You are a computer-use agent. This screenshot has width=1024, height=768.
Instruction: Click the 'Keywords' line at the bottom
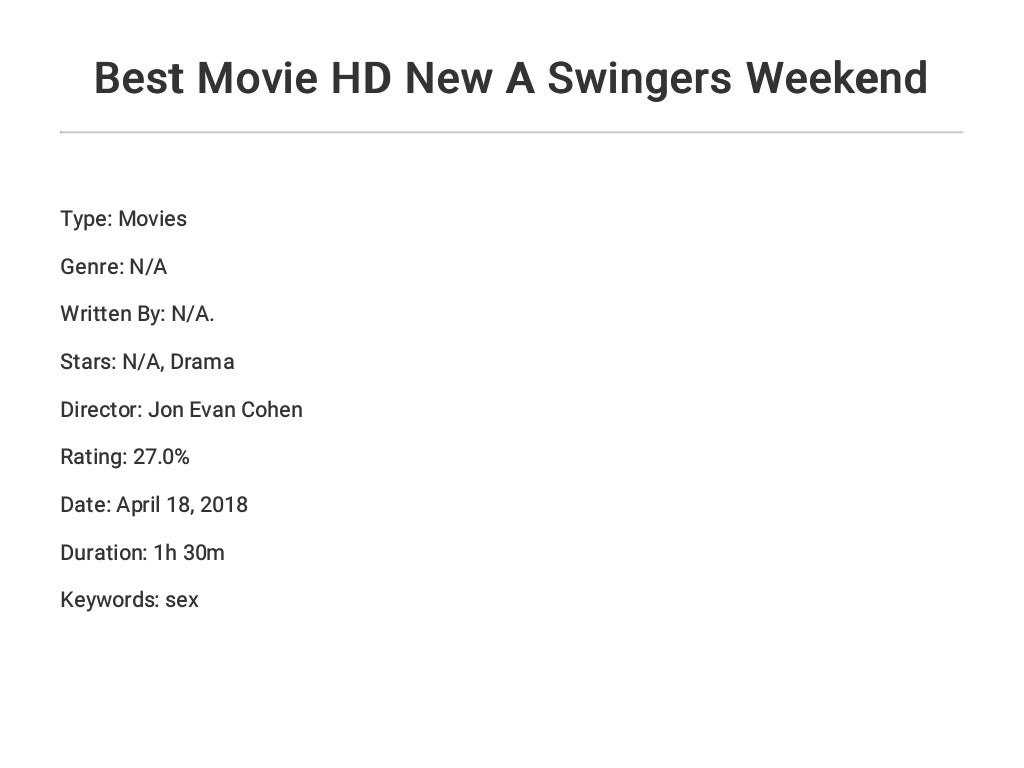pyautogui.click(x=129, y=600)
